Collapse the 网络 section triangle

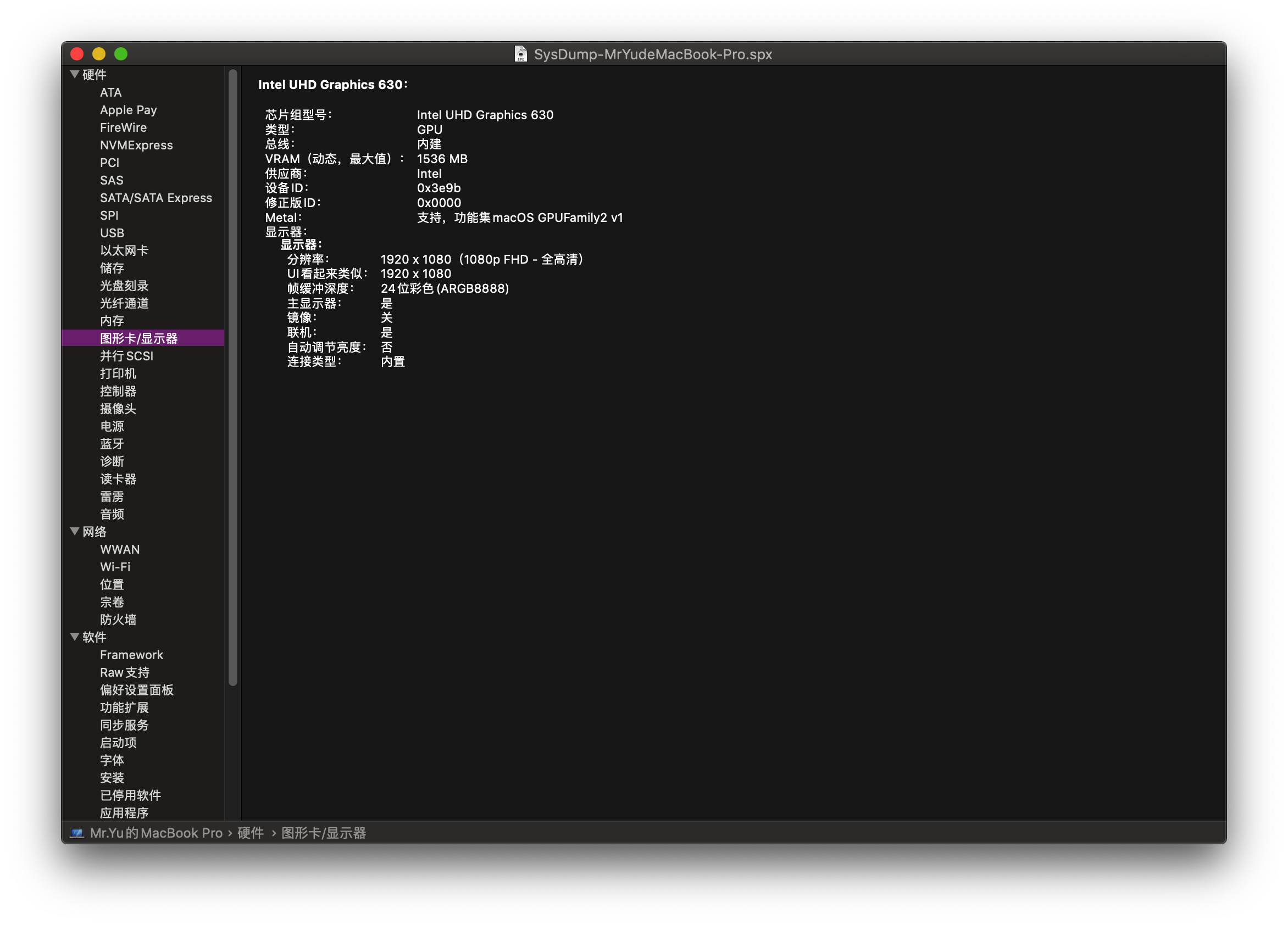[x=74, y=532]
